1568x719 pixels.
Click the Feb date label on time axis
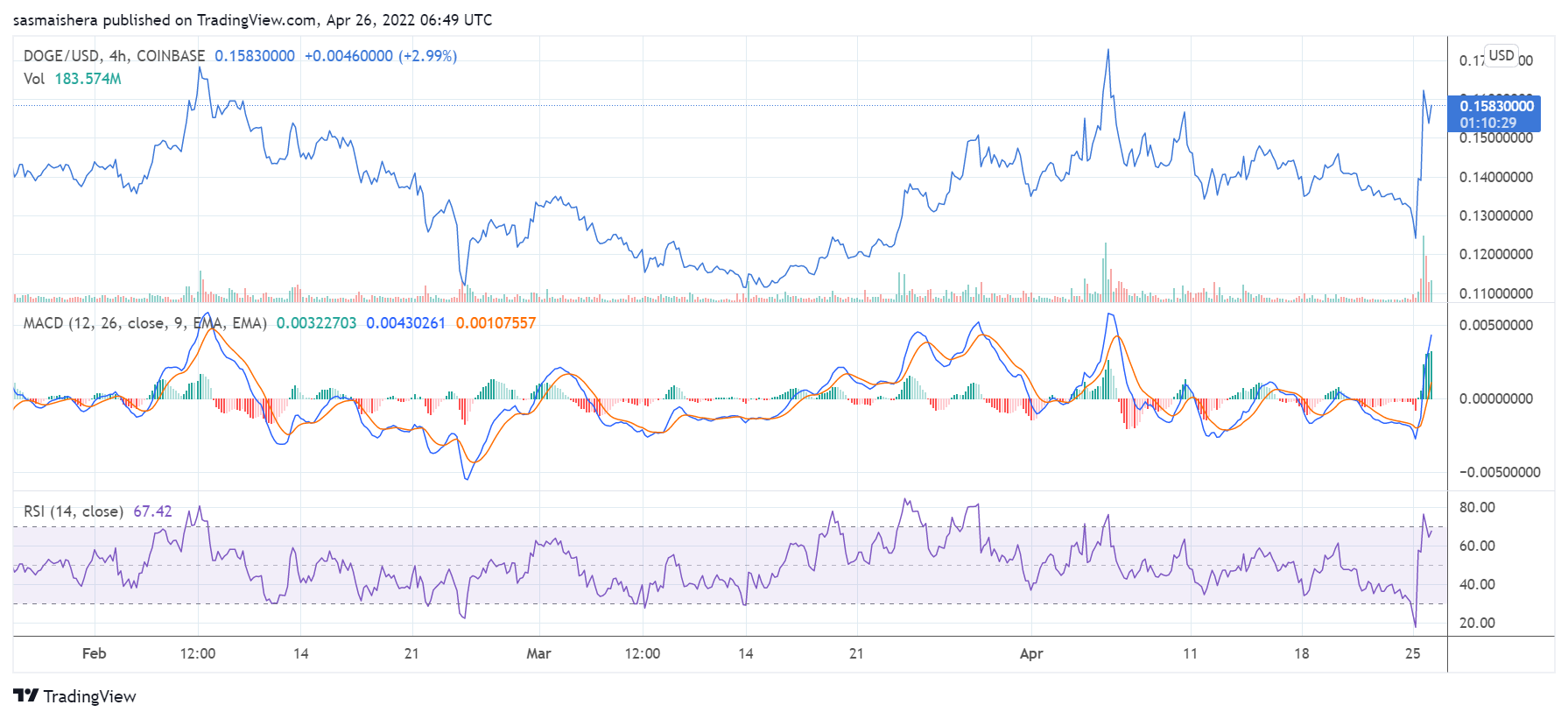click(x=94, y=653)
